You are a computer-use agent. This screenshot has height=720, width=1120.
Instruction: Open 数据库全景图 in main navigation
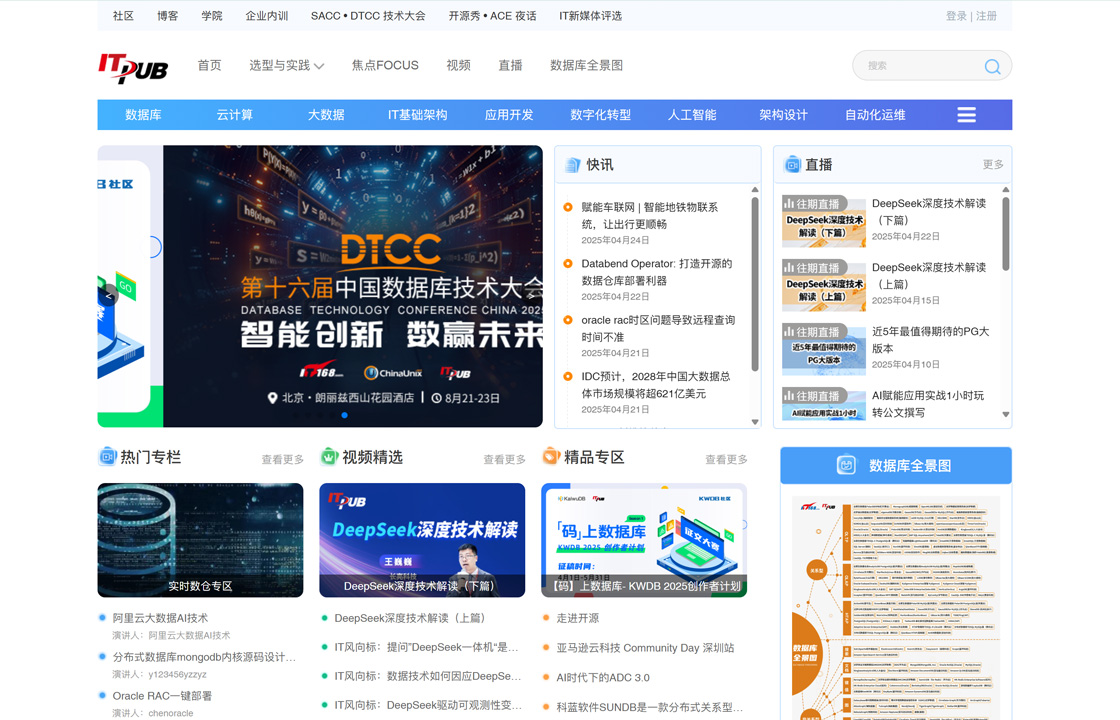point(586,66)
